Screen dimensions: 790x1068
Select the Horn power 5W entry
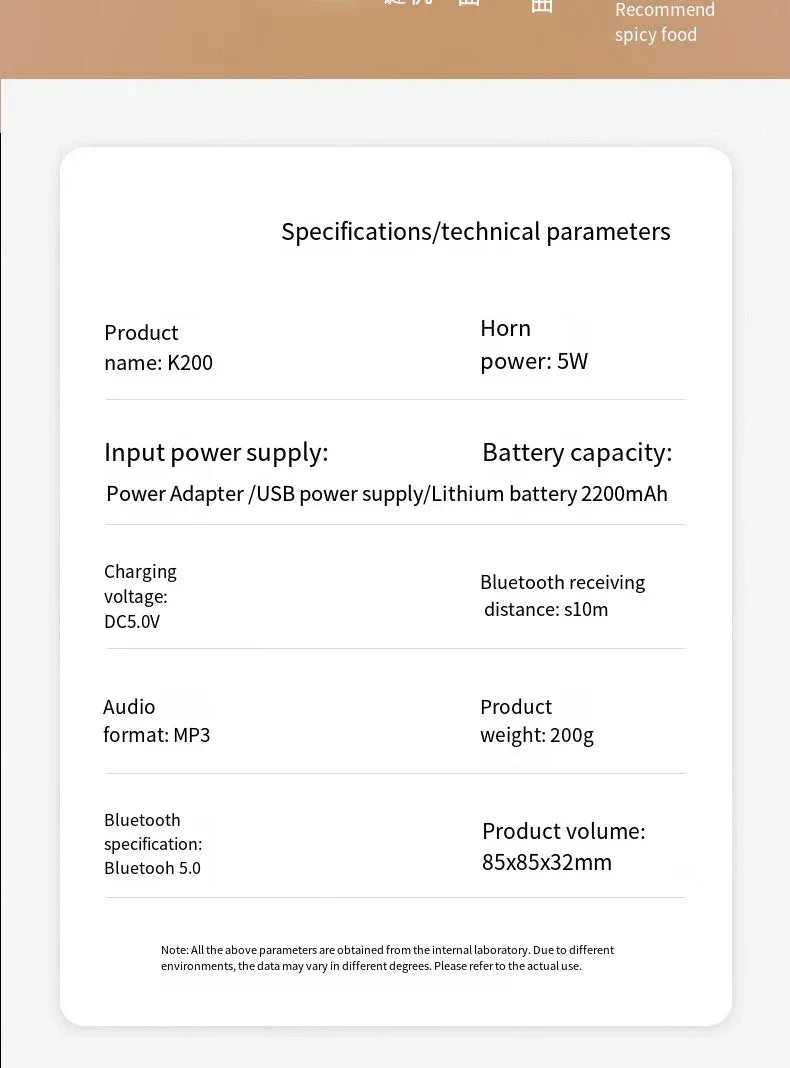tap(534, 345)
